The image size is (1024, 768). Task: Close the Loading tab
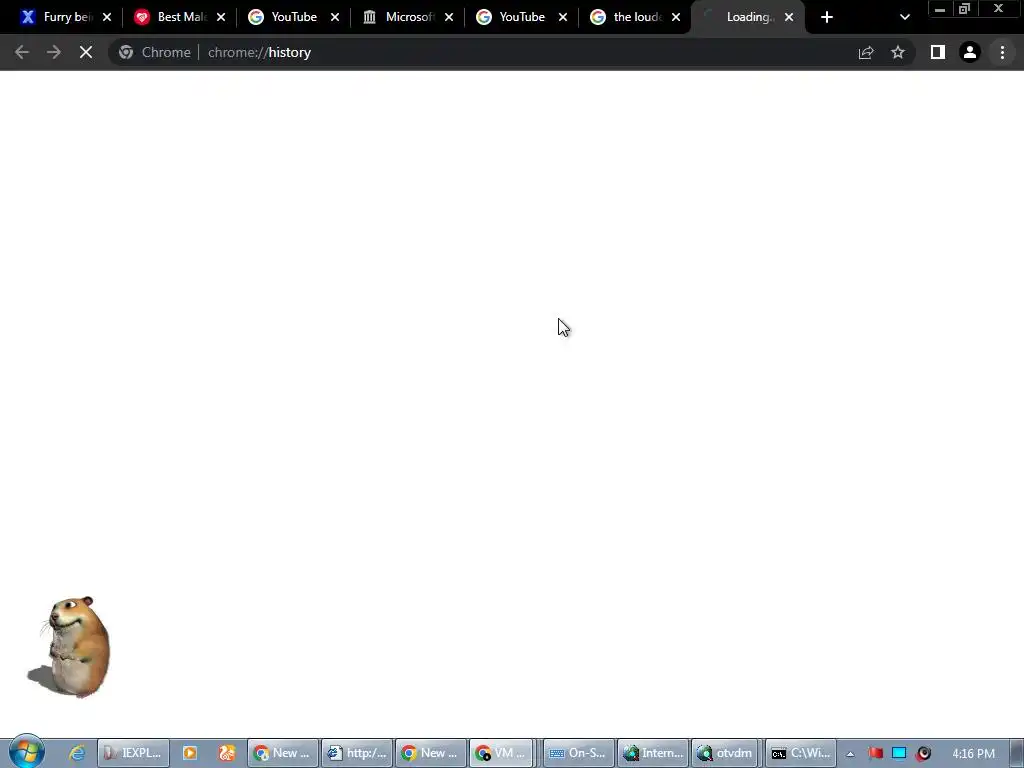[789, 17]
